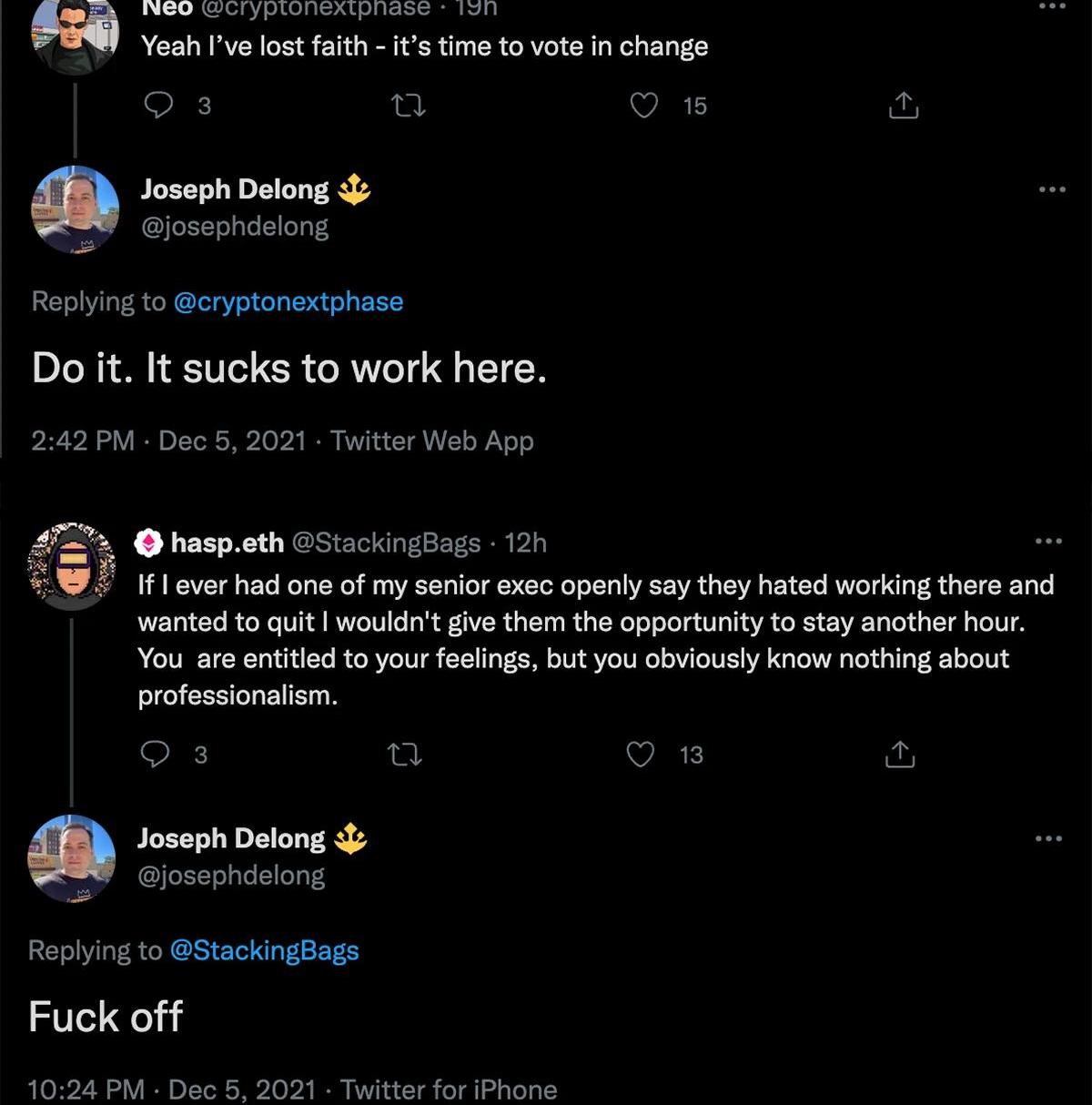Reply to hasp.eth's professionalism tweet
The height and width of the screenshot is (1105, 1092).
pyautogui.click(x=157, y=755)
